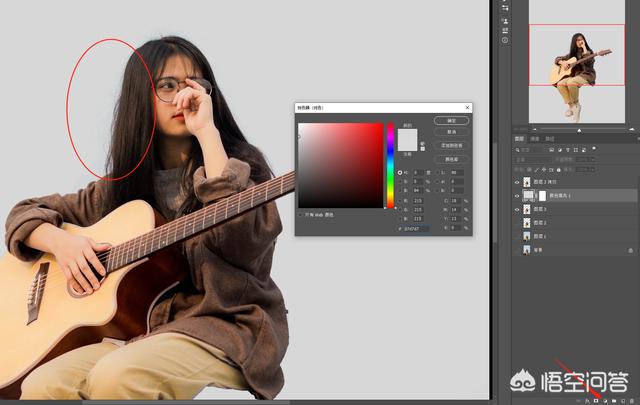The height and width of the screenshot is (405, 640).
Task: Select the R red radio button
Action: [400, 201]
